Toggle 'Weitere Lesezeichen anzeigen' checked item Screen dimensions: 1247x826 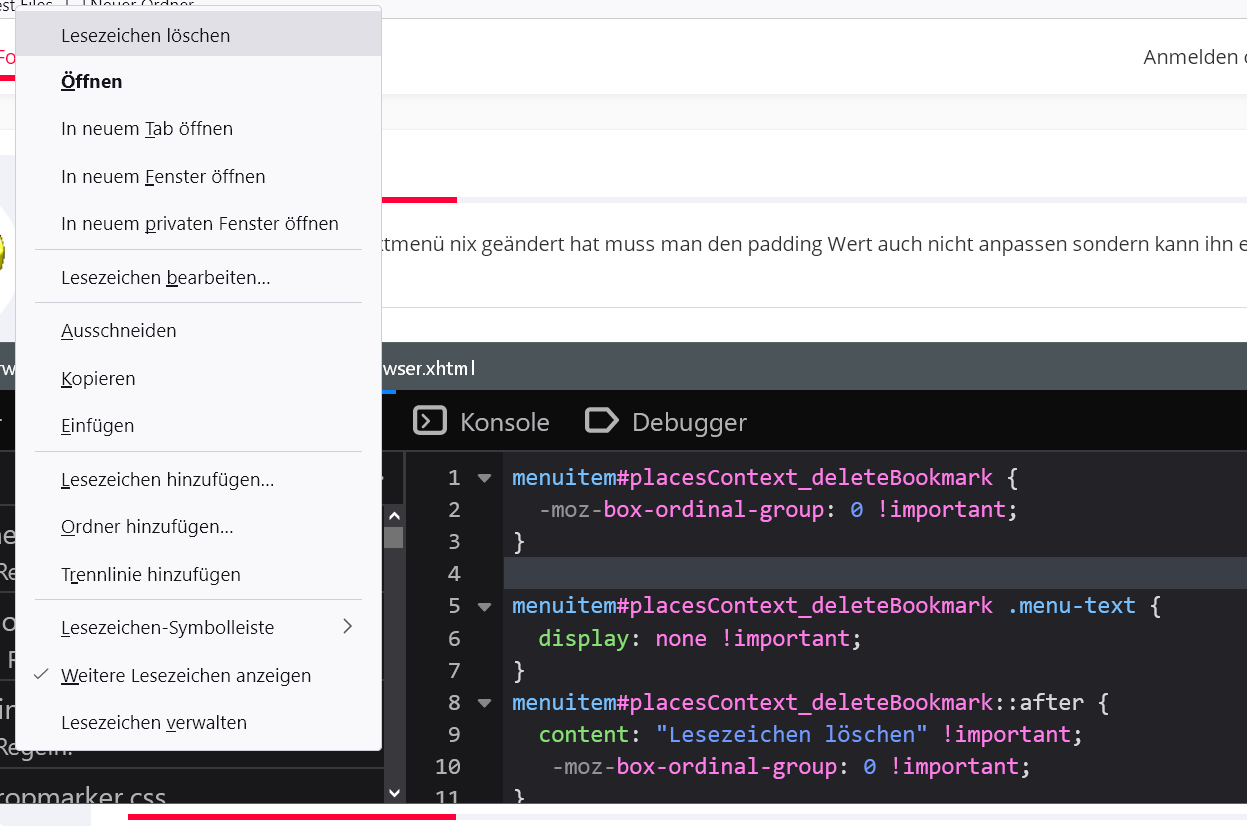pyautogui.click(x=186, y=676)
